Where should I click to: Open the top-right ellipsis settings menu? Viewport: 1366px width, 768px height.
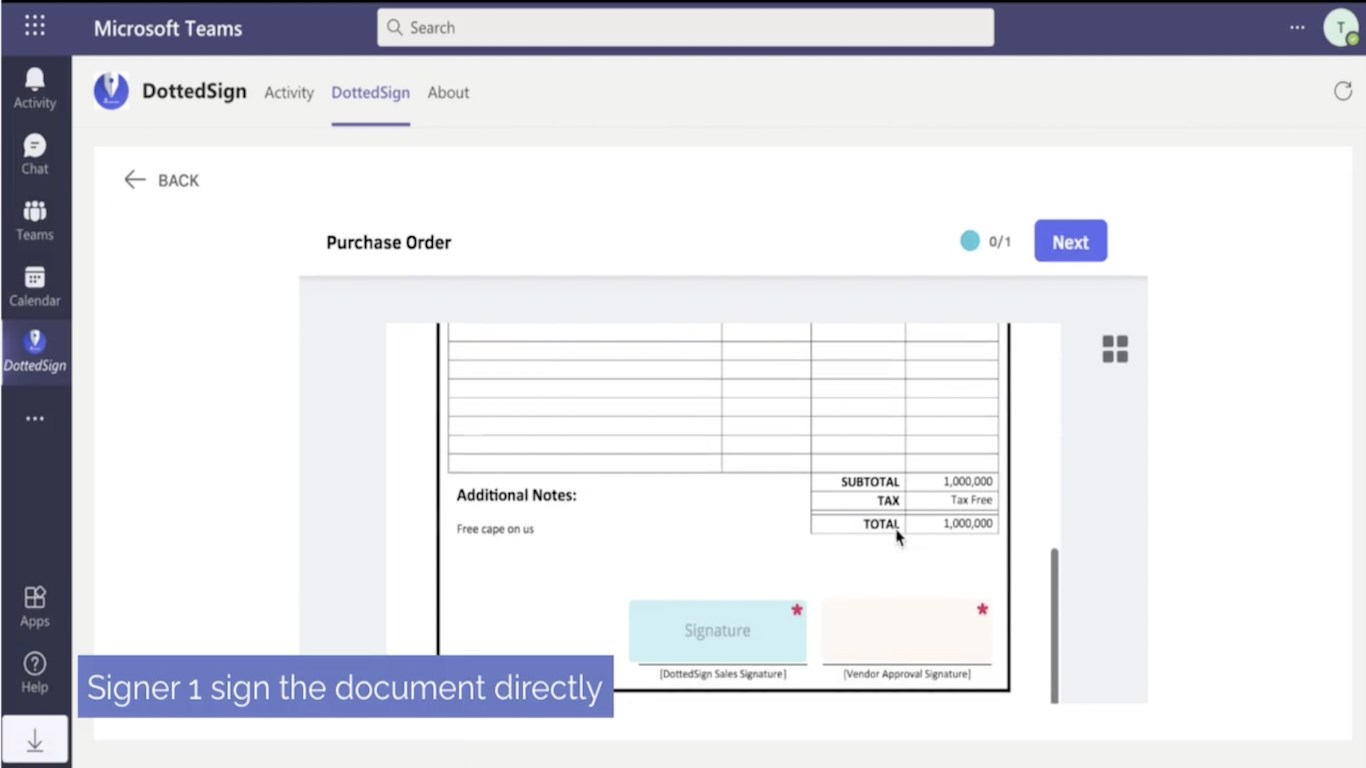1297,27
